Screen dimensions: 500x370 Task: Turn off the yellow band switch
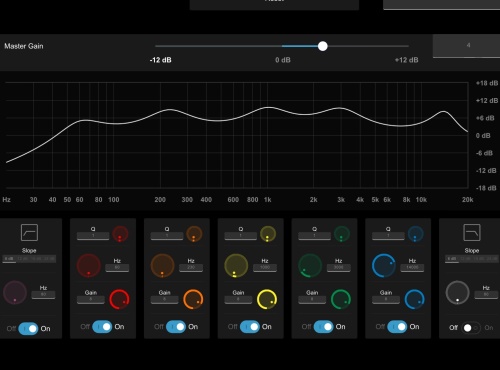tap(250, 327)
